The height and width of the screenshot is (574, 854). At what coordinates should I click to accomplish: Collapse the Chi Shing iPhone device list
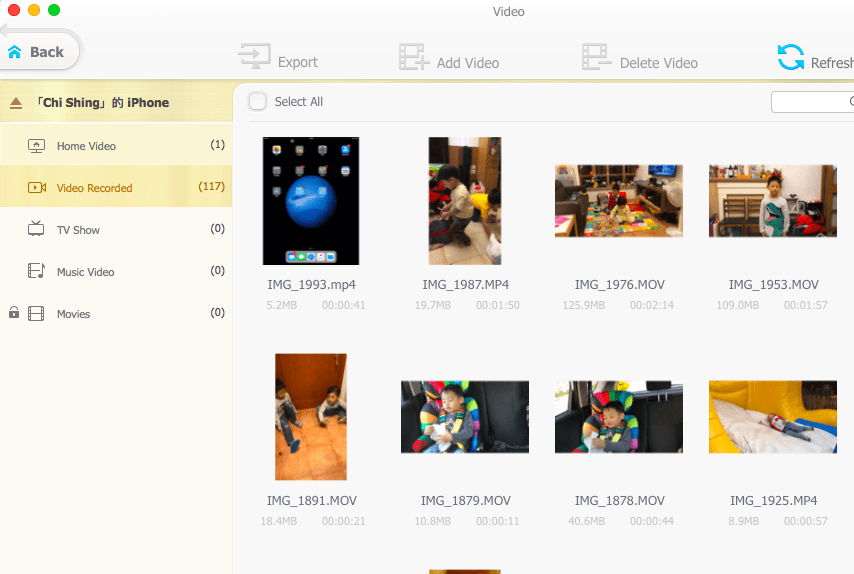coord(16,103)
